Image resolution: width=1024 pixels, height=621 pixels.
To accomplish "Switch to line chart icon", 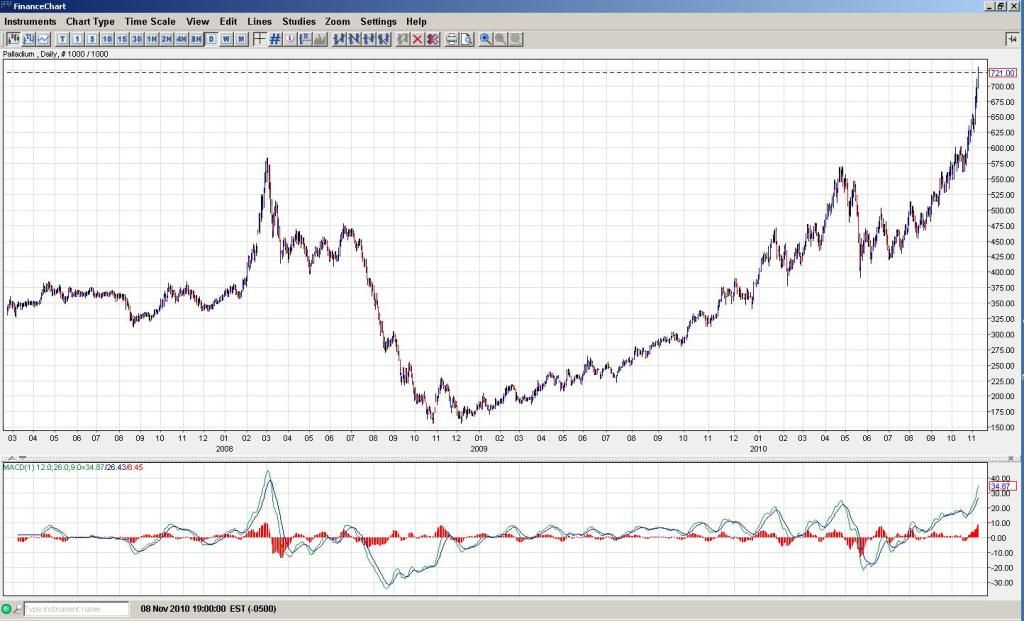I will point(43,39).
